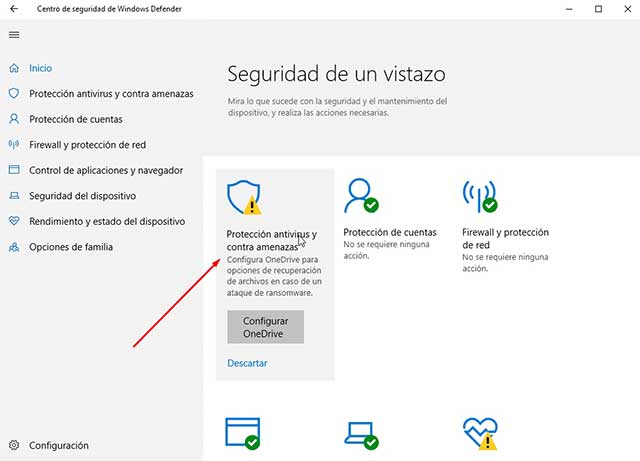This screenshot has height=461, width=640.
Task: Click the Configurar OneDrive button
Action: [266, 327]
